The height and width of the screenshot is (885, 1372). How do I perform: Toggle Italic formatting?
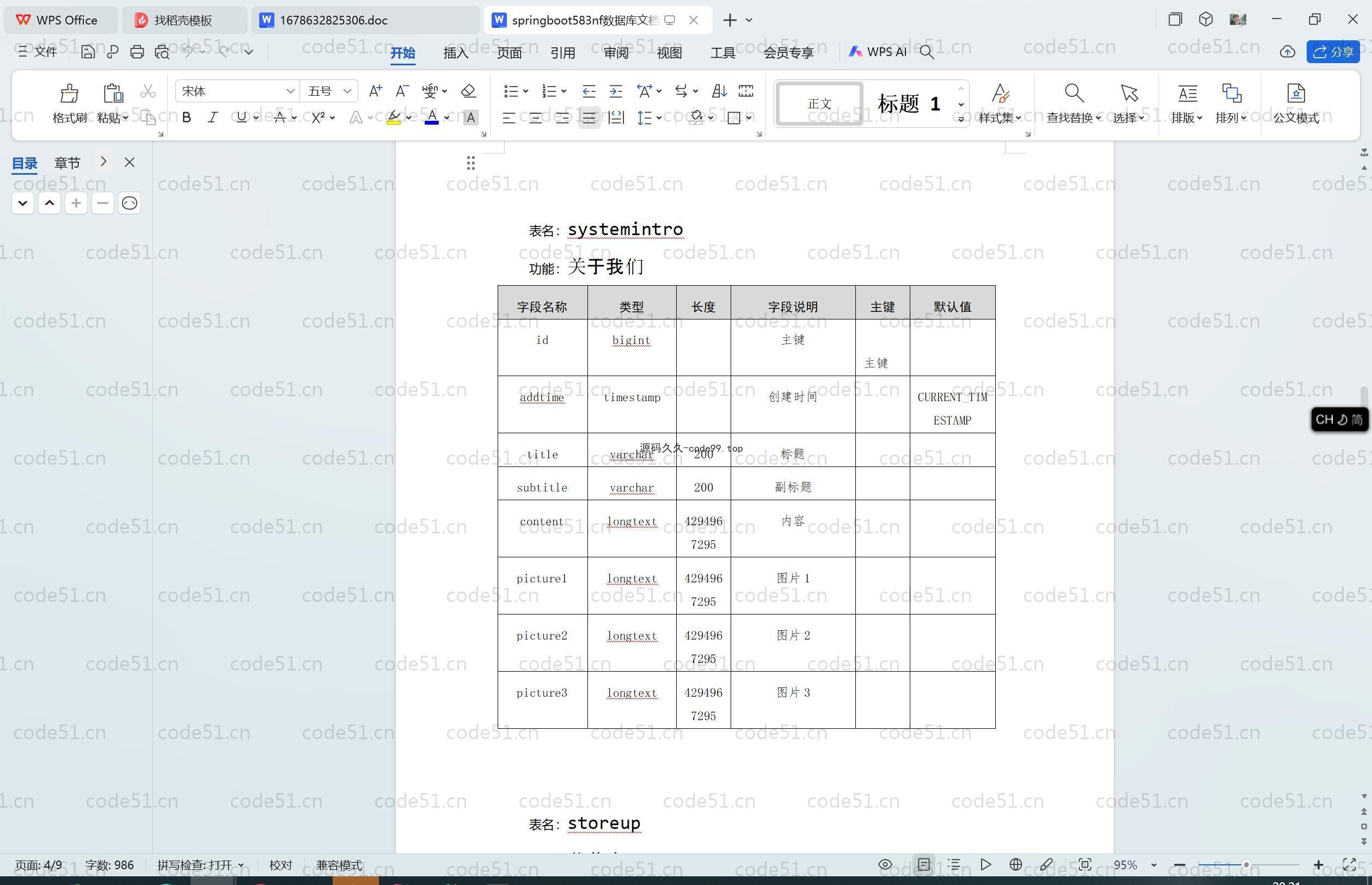[x=213, y=118]
